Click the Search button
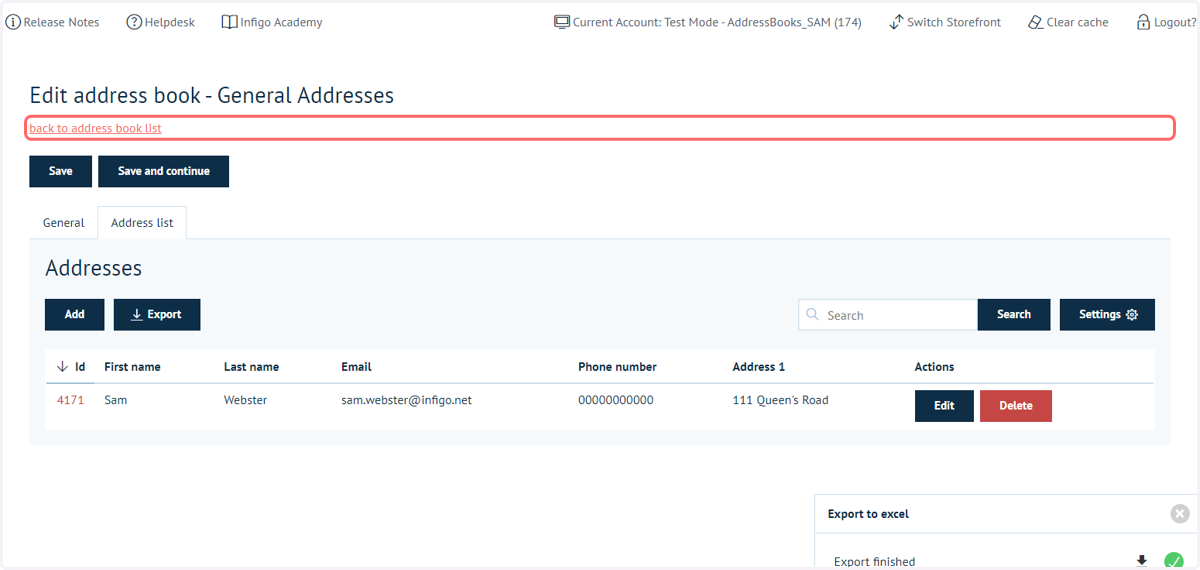This screenshot has width=1200, height=570. tap(1014, 314)
